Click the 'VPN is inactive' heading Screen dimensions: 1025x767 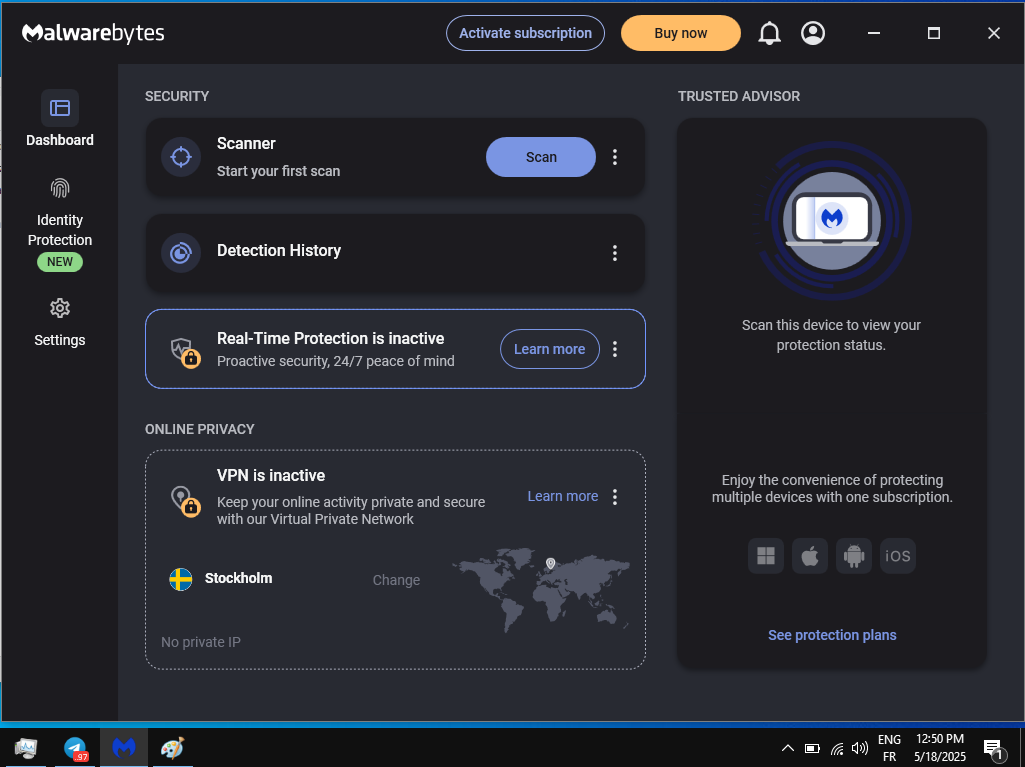click(271, 475)
